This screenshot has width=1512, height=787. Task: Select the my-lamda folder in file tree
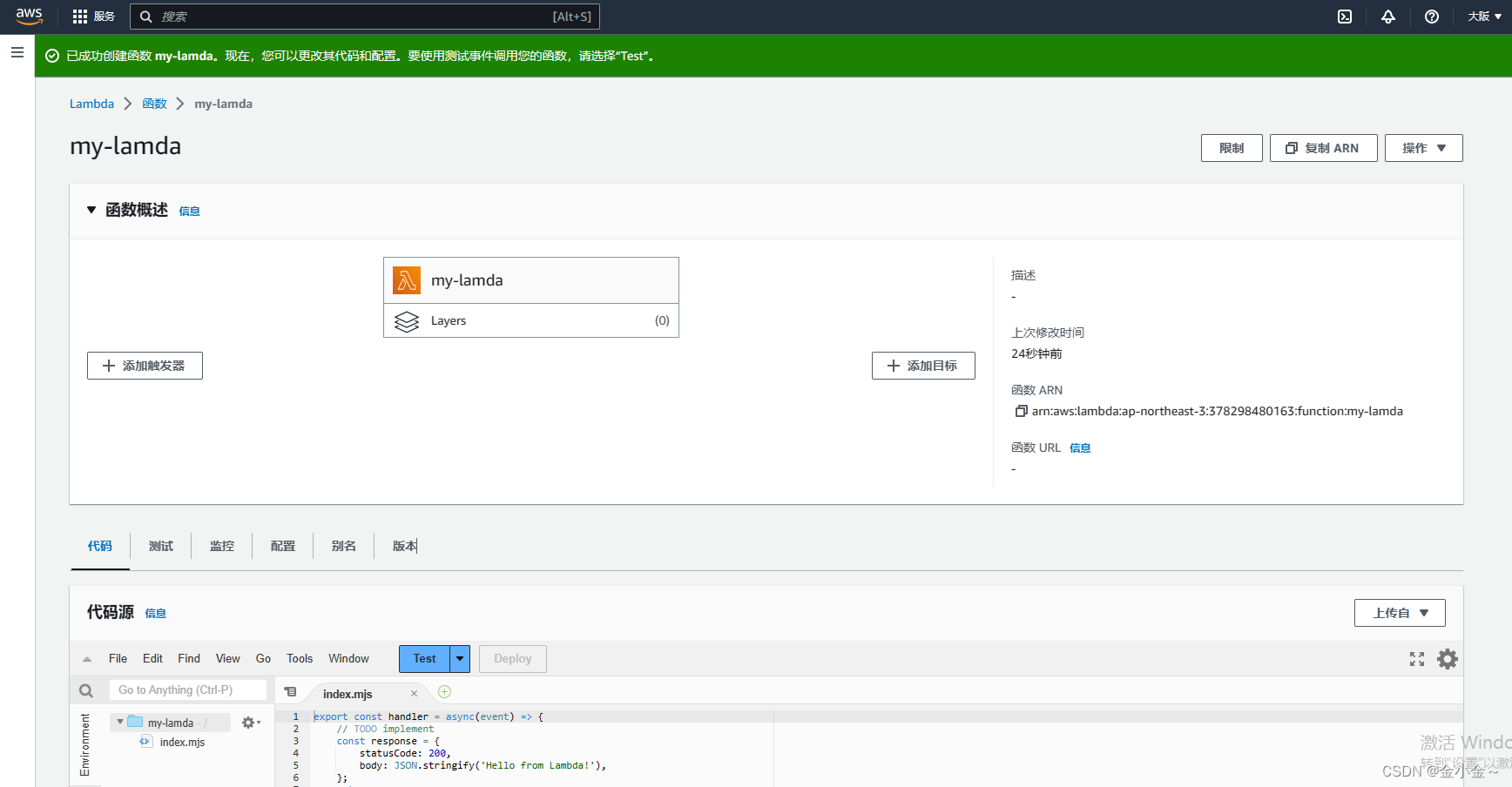[171, 723]
